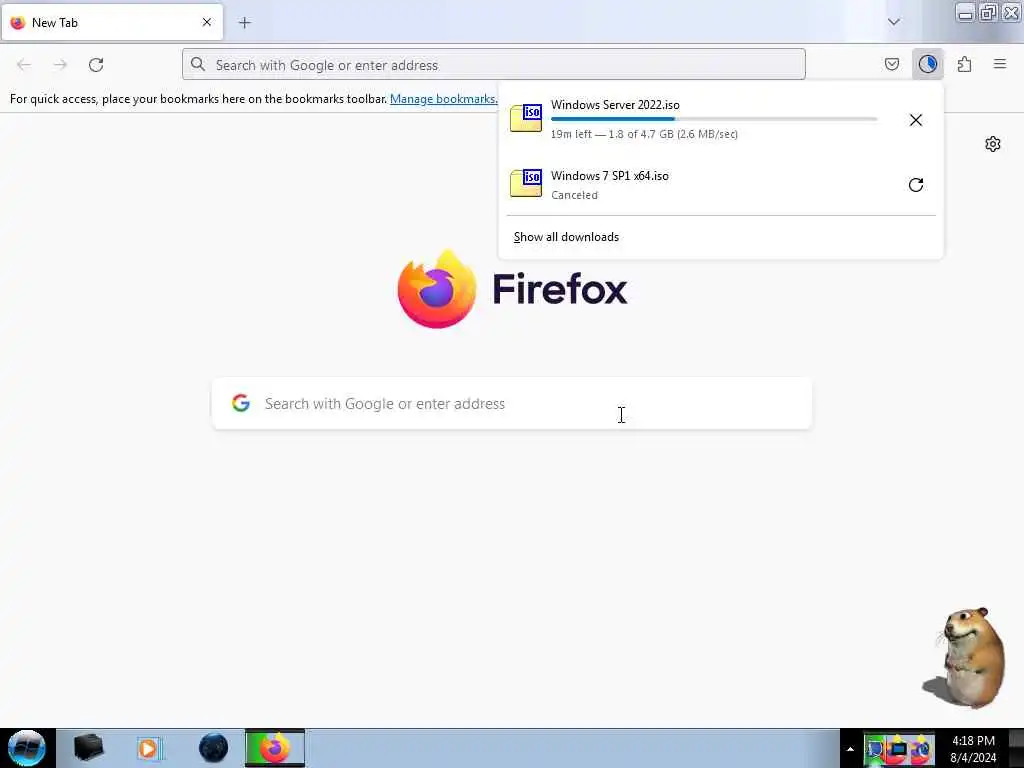This screenshot has width=1024, height=768.
Task: Click the hamster desktop mascot
Action: pyautogui.click(x=965, y=658)
